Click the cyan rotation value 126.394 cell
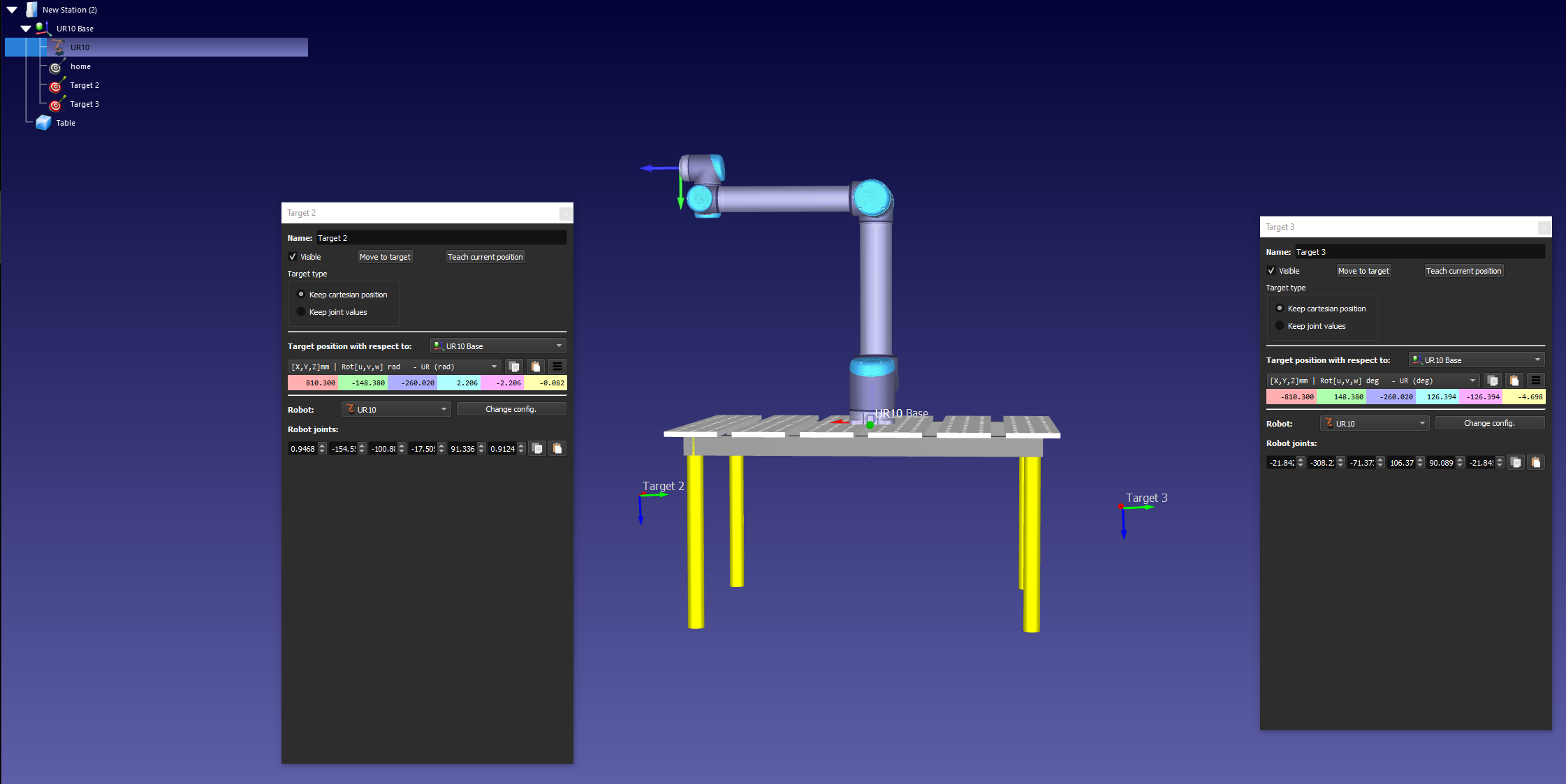 pyautogui.click(x=1437, y=397)
